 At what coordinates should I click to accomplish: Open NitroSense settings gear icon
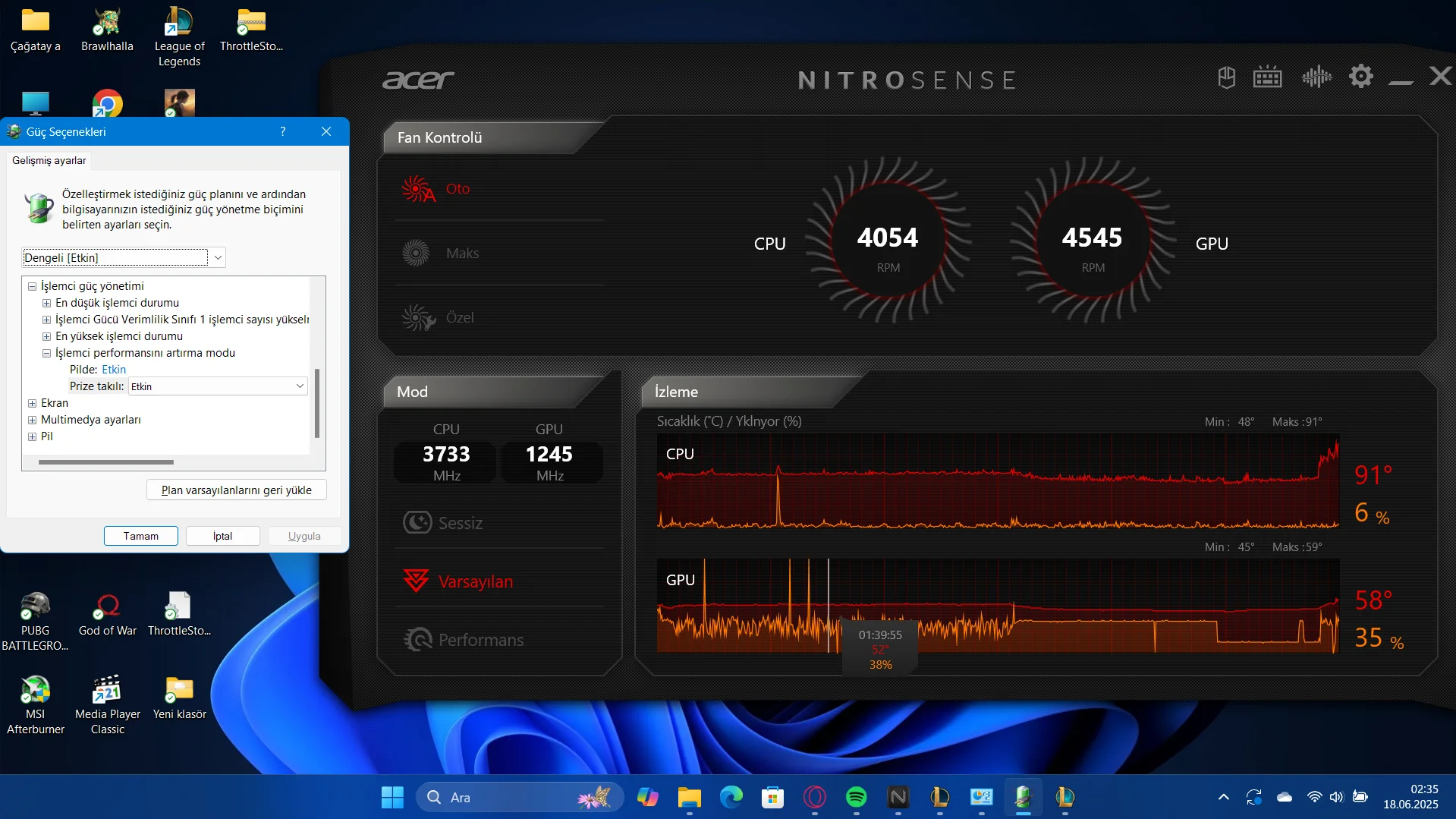1360,77
